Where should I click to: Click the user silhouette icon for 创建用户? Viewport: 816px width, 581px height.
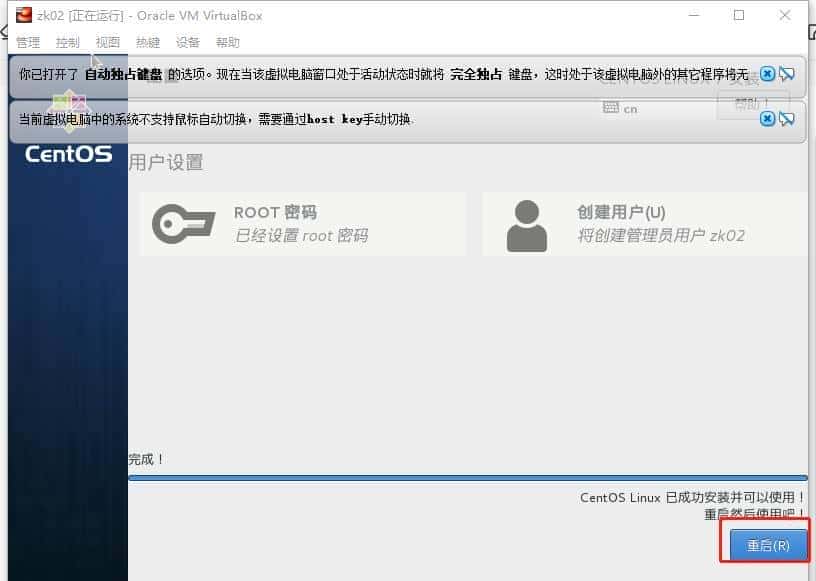tap(527, 224)
